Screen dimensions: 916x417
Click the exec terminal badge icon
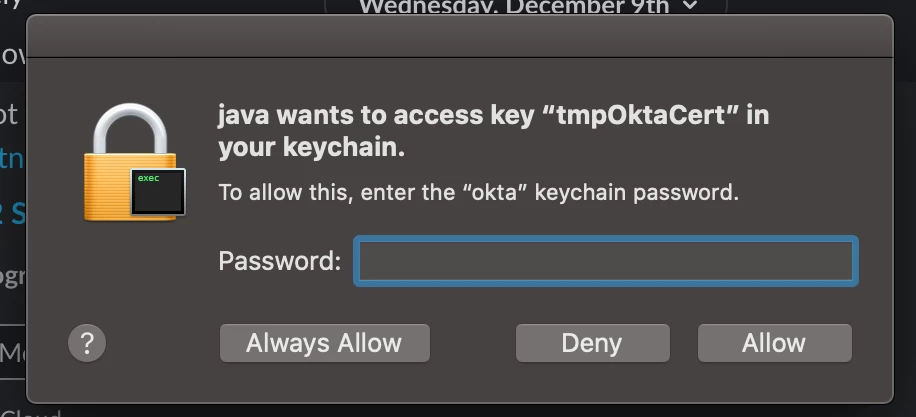point(158,192)
